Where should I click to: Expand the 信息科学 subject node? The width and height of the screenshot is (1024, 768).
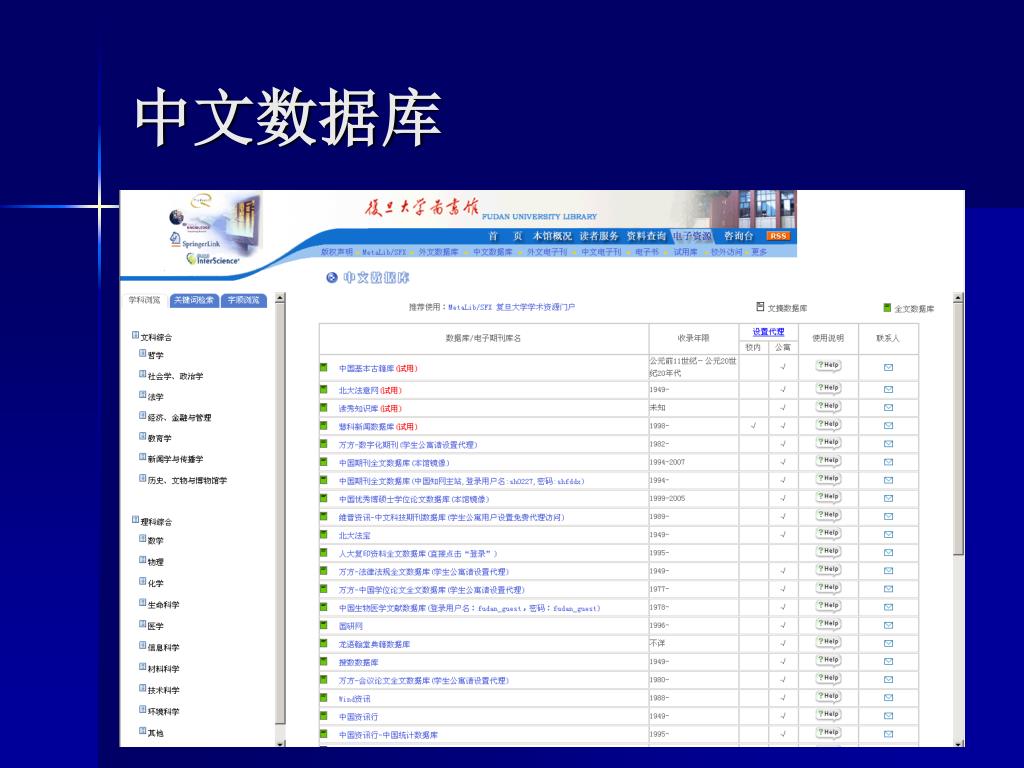[142, 646]
